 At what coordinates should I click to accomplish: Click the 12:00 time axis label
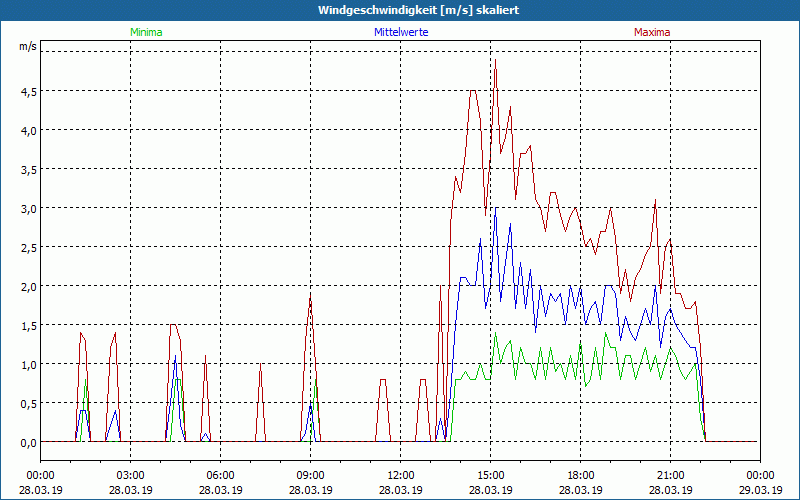click(x=400, y=475)
